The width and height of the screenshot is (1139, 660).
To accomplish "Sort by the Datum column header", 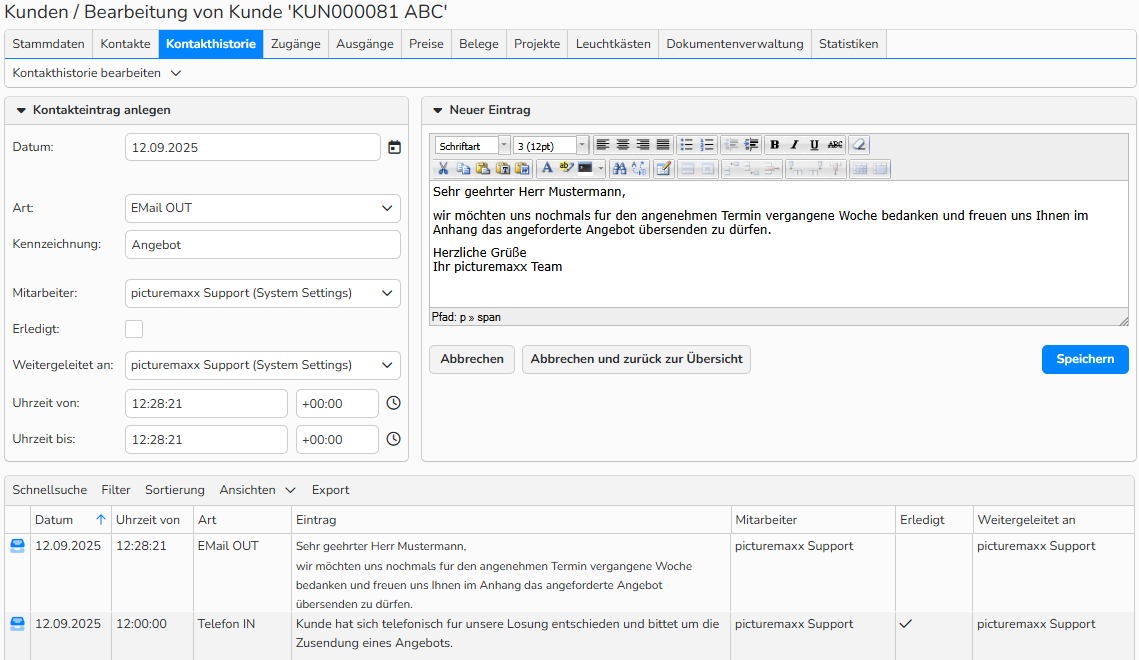I will click(x=70, y=520).
